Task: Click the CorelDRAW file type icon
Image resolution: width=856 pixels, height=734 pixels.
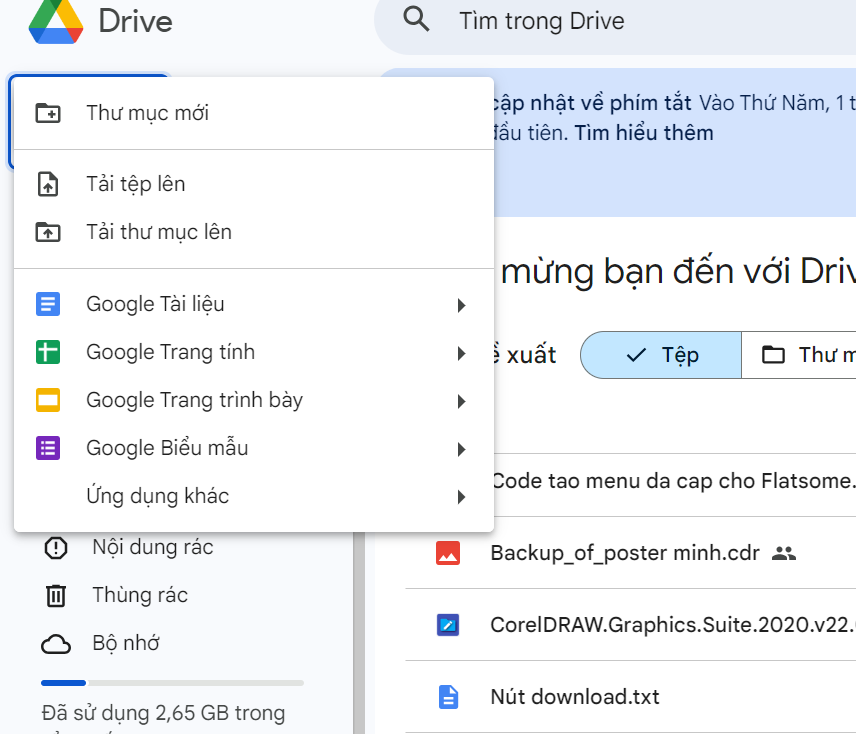Action: coord(448,625)
